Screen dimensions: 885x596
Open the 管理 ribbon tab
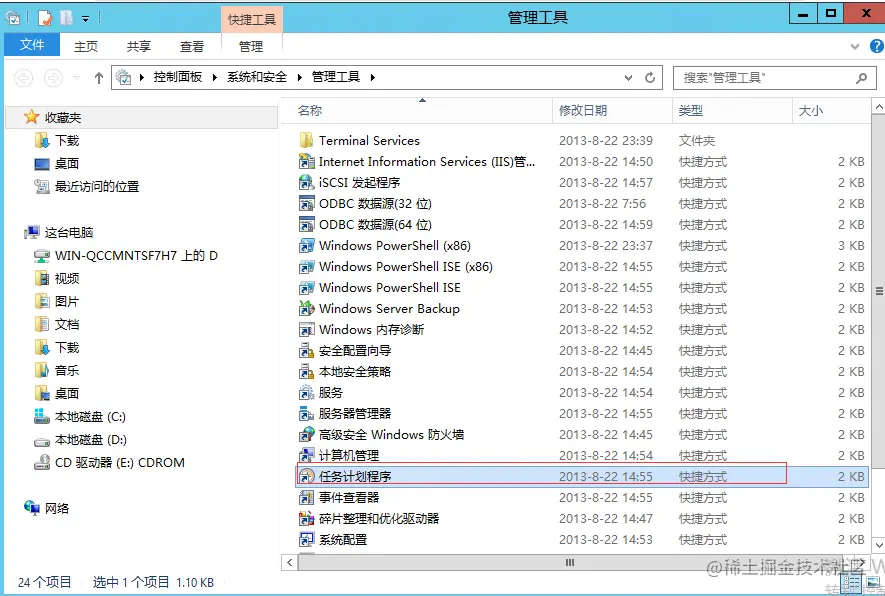click(x=251, y=46)
